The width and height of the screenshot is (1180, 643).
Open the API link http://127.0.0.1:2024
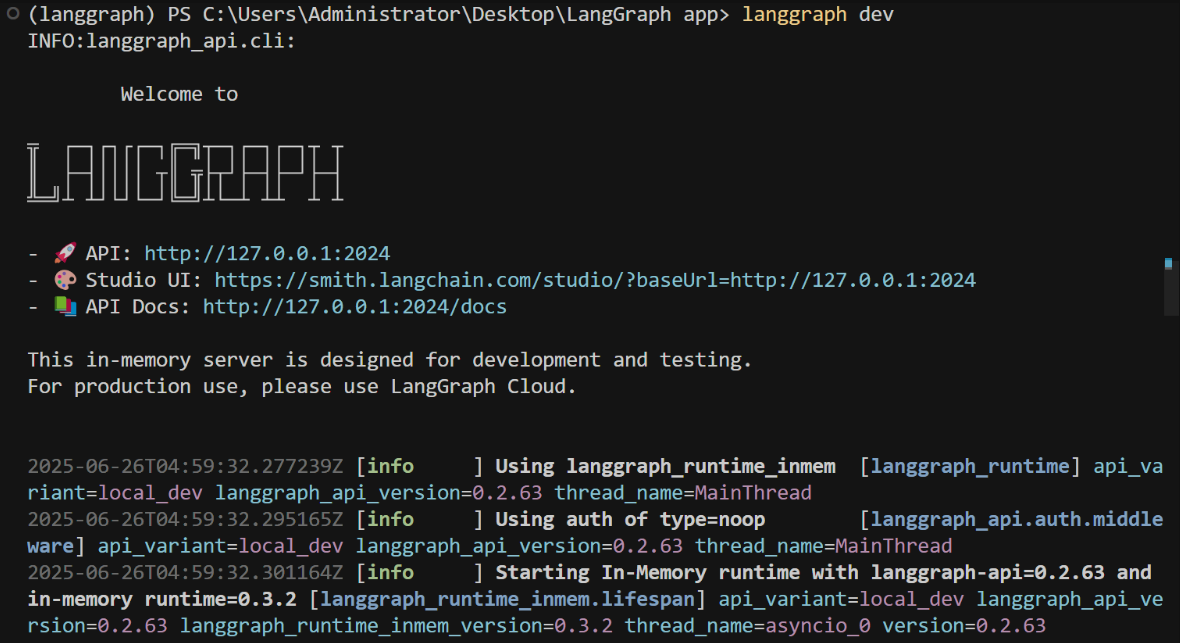(x=267, y=253)
